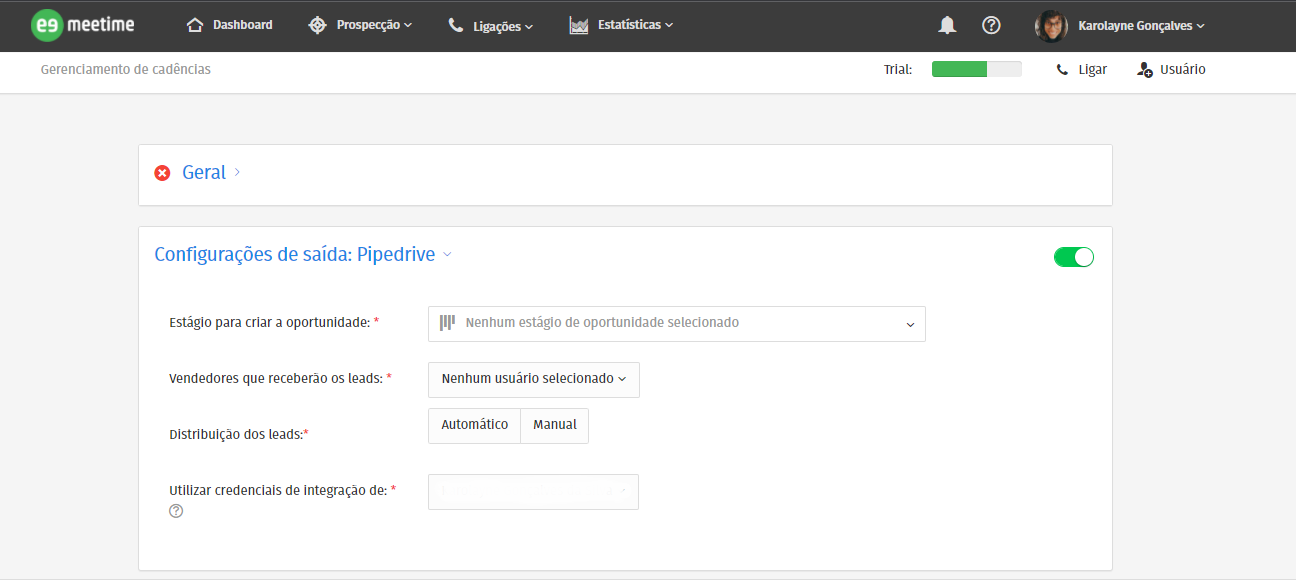Click the Trial progress bar

click(976, 70)
